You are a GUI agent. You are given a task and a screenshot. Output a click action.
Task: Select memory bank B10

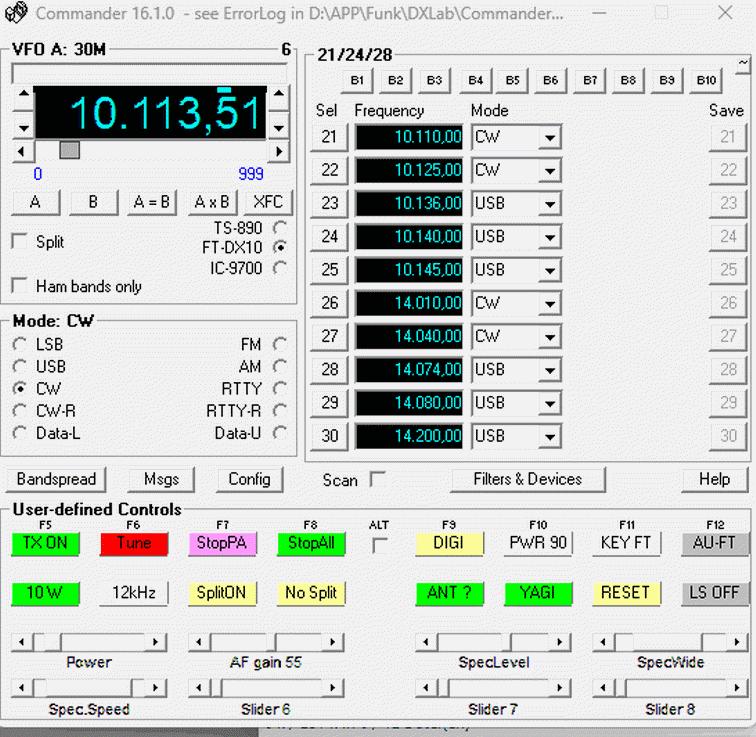(706, 80)
